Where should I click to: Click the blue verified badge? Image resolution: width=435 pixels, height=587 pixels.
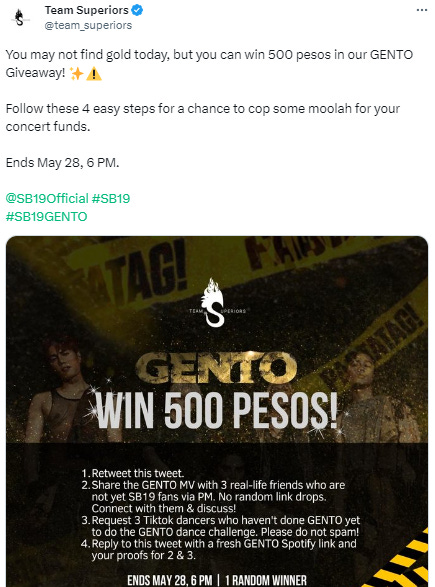pyautogui.click(x=137, y=10)
